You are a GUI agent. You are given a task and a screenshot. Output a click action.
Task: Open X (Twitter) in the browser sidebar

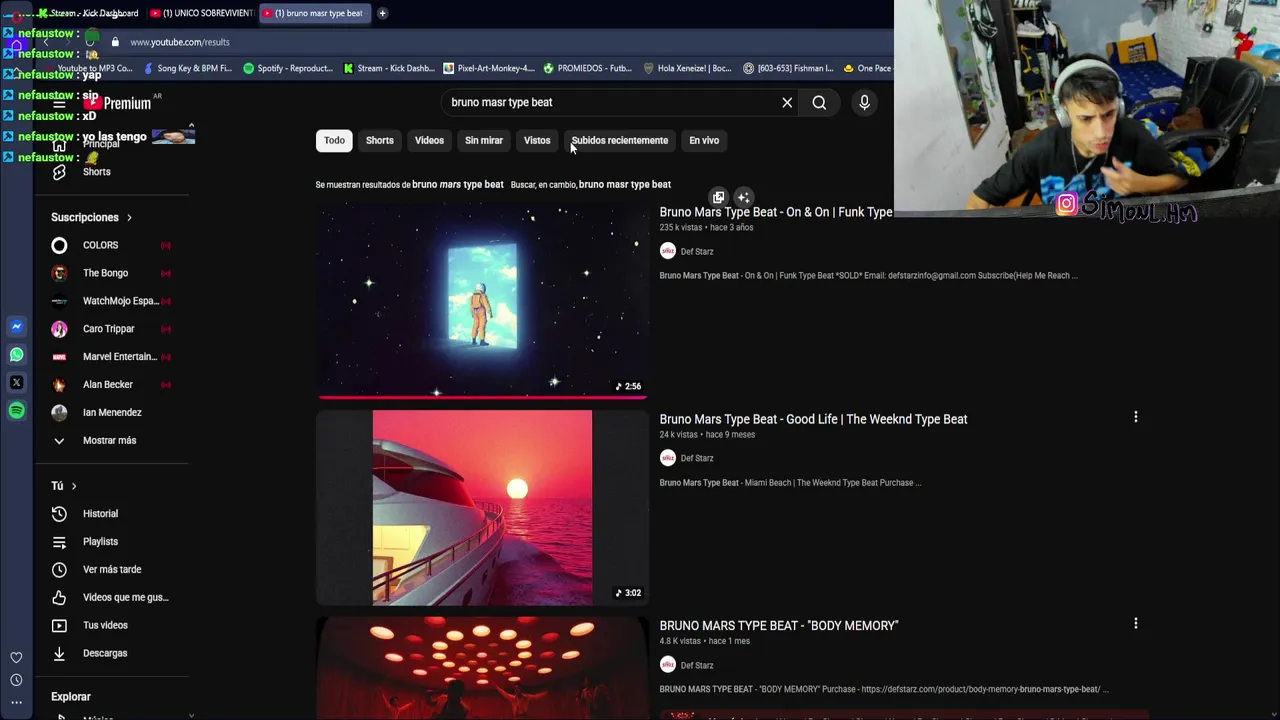pos(16,382)
